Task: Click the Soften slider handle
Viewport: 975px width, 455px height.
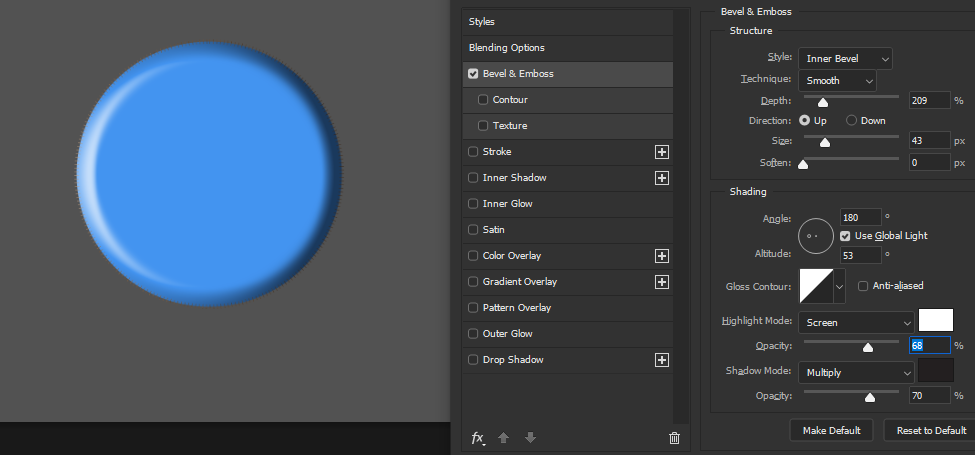Action: (803, 165)
